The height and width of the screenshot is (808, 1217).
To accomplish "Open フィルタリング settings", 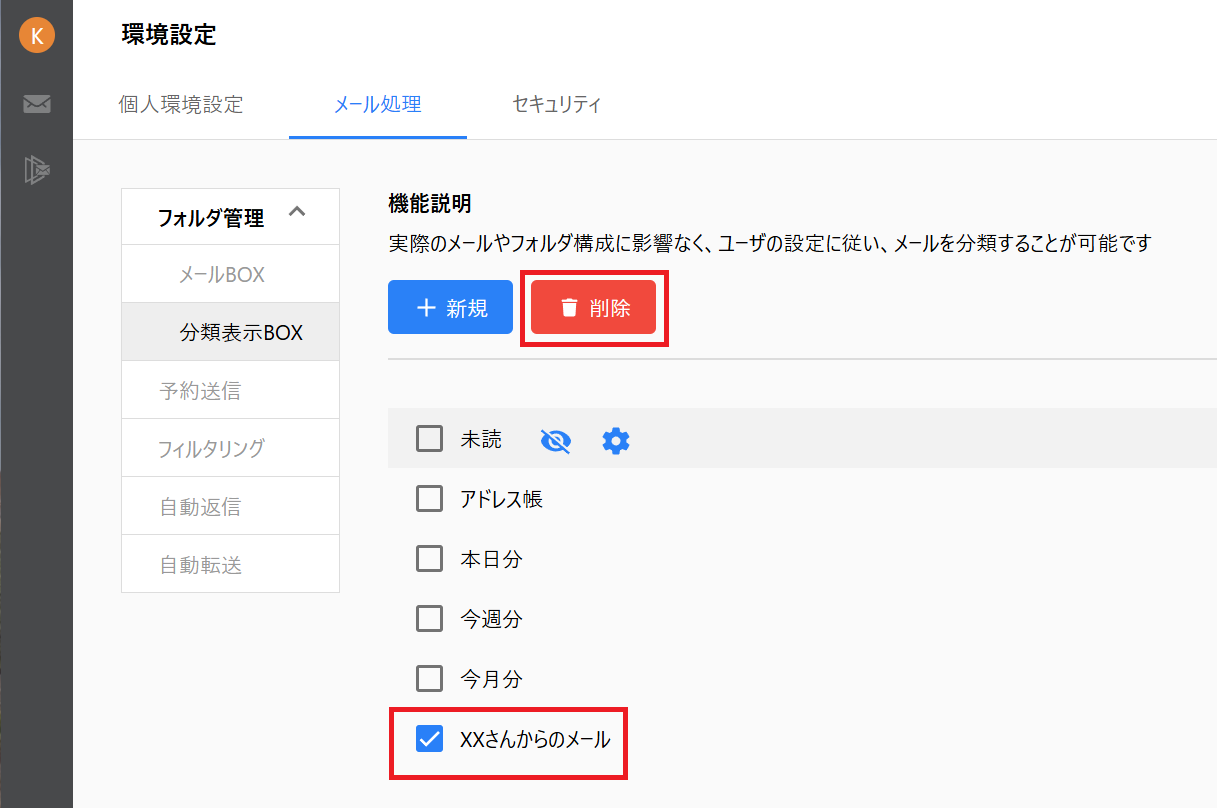I will click(230, 448).
